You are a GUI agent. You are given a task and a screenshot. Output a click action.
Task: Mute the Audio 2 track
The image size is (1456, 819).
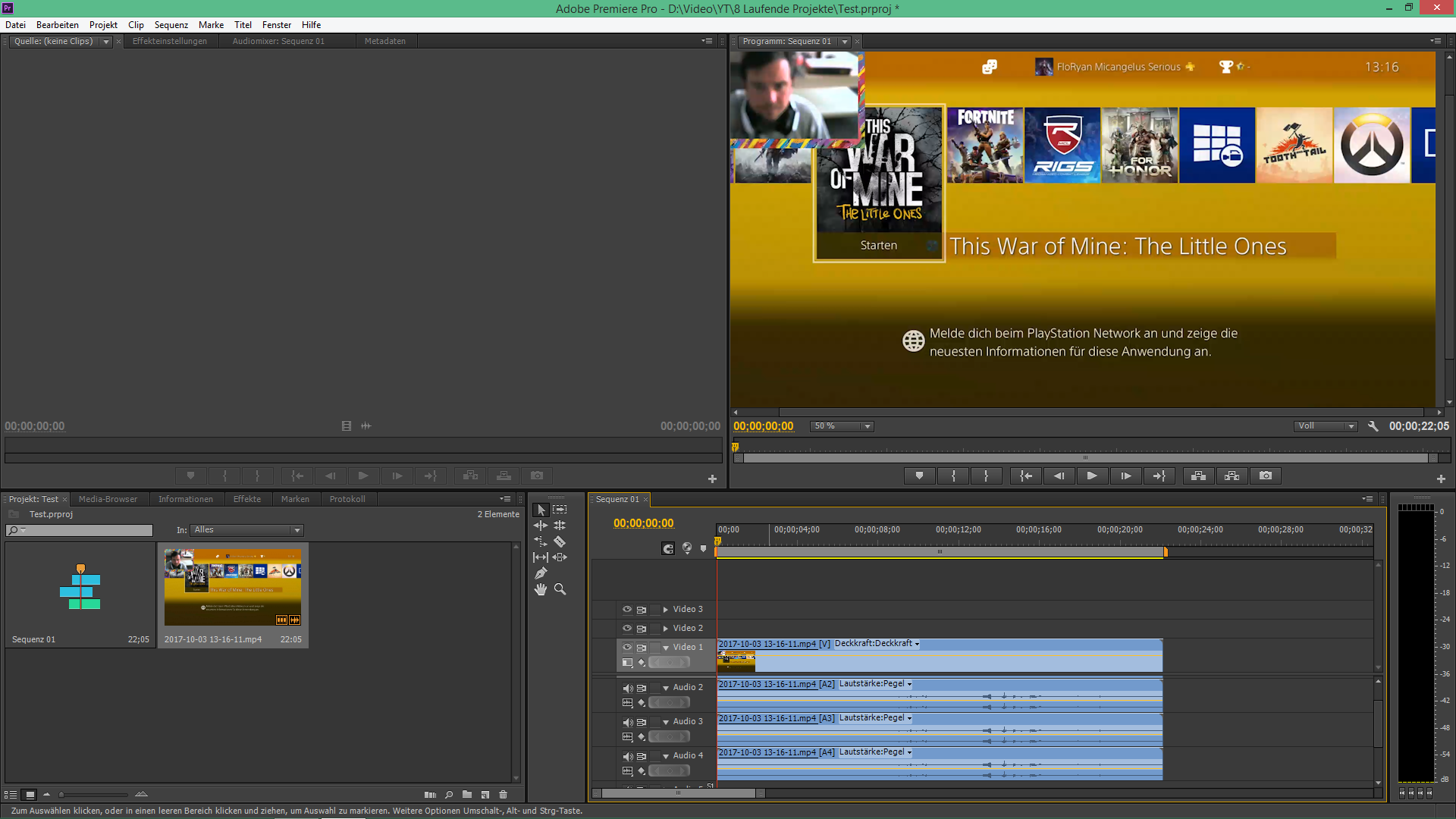click(627, 688)
